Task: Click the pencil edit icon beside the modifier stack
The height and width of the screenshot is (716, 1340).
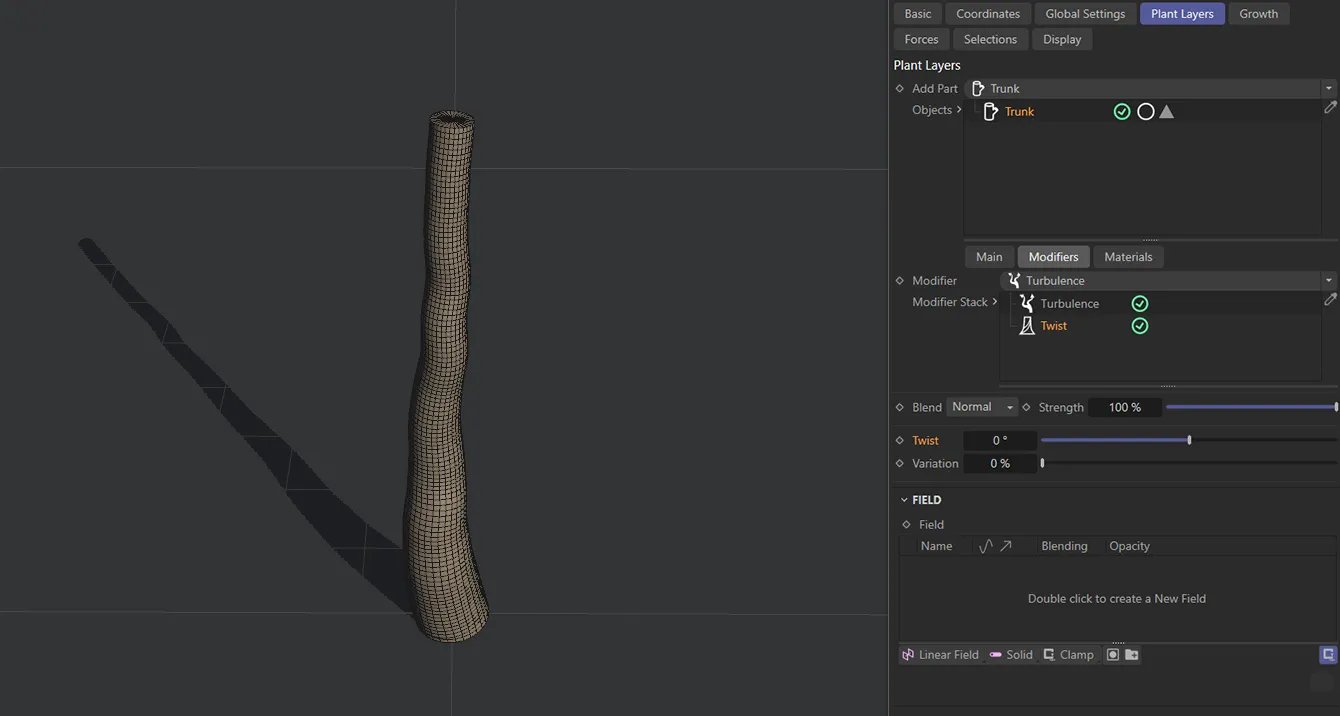Action: tap(1330, 299)
